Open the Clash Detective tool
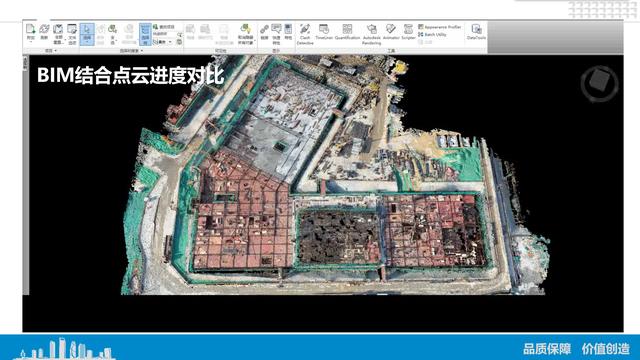This screenshot has height=360, width=640. (305, 34)
